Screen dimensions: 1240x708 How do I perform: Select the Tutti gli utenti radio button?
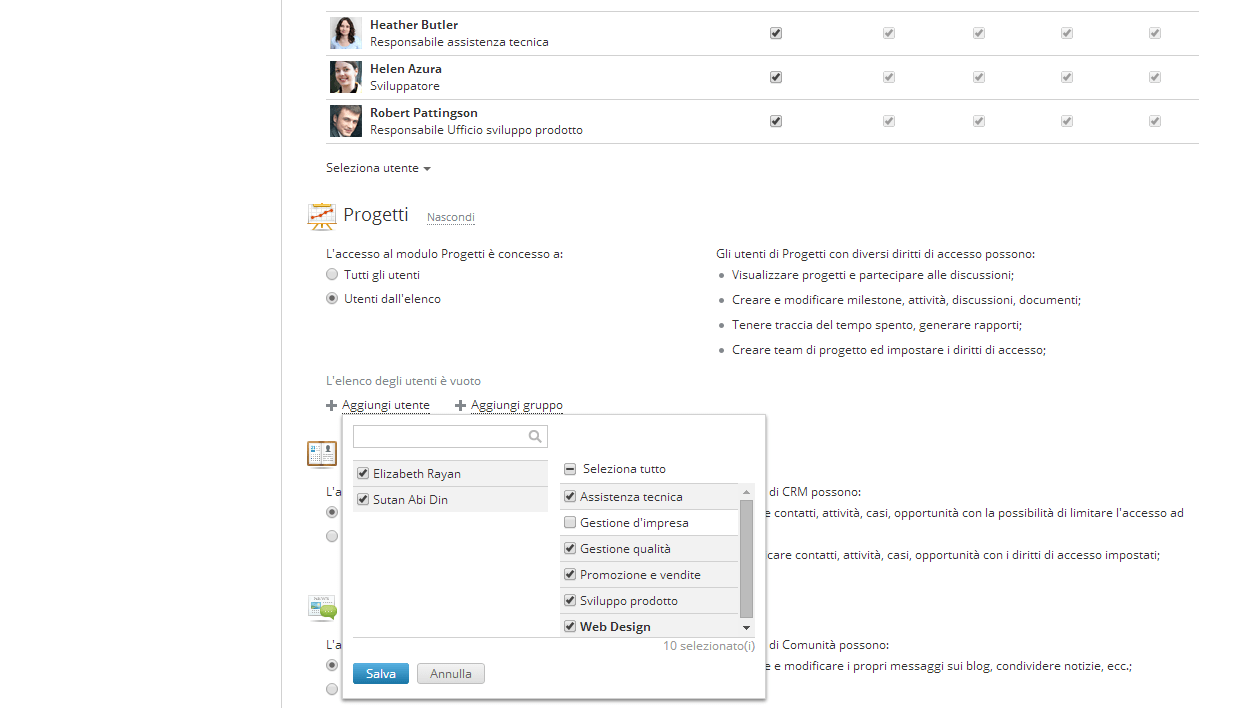(x=332, y=274)
